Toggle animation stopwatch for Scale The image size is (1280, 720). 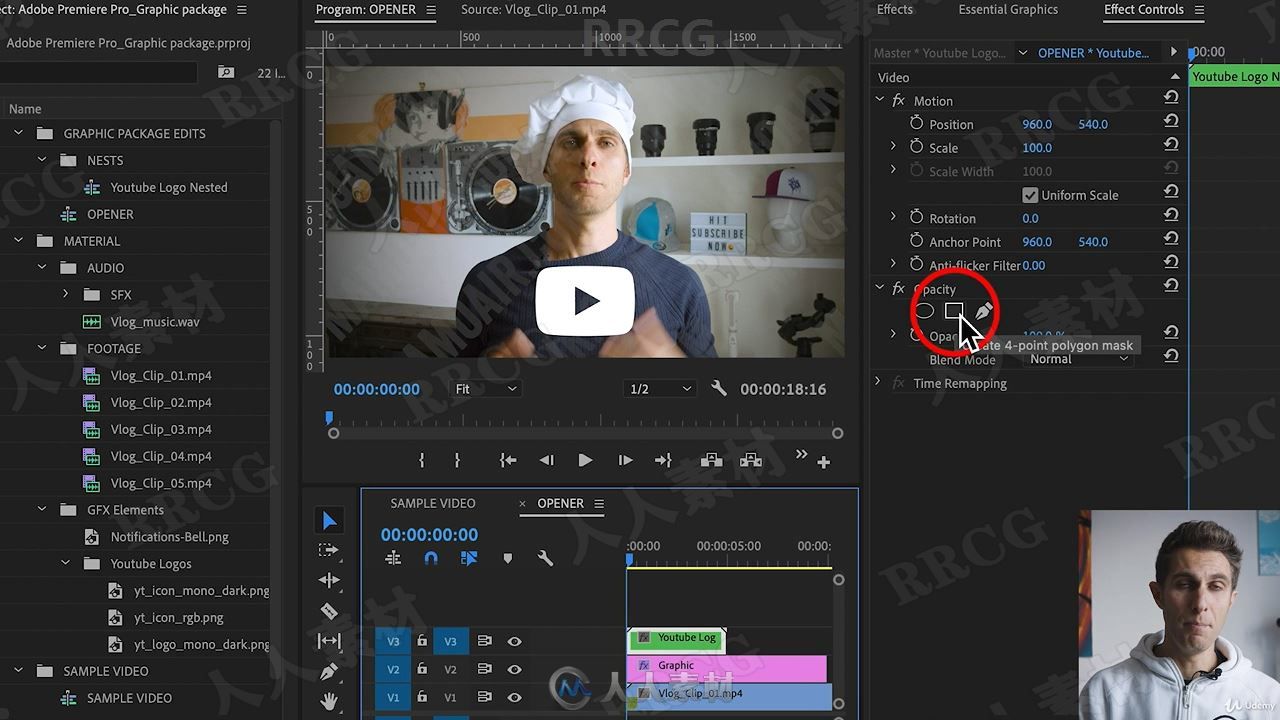coord(916,147)
